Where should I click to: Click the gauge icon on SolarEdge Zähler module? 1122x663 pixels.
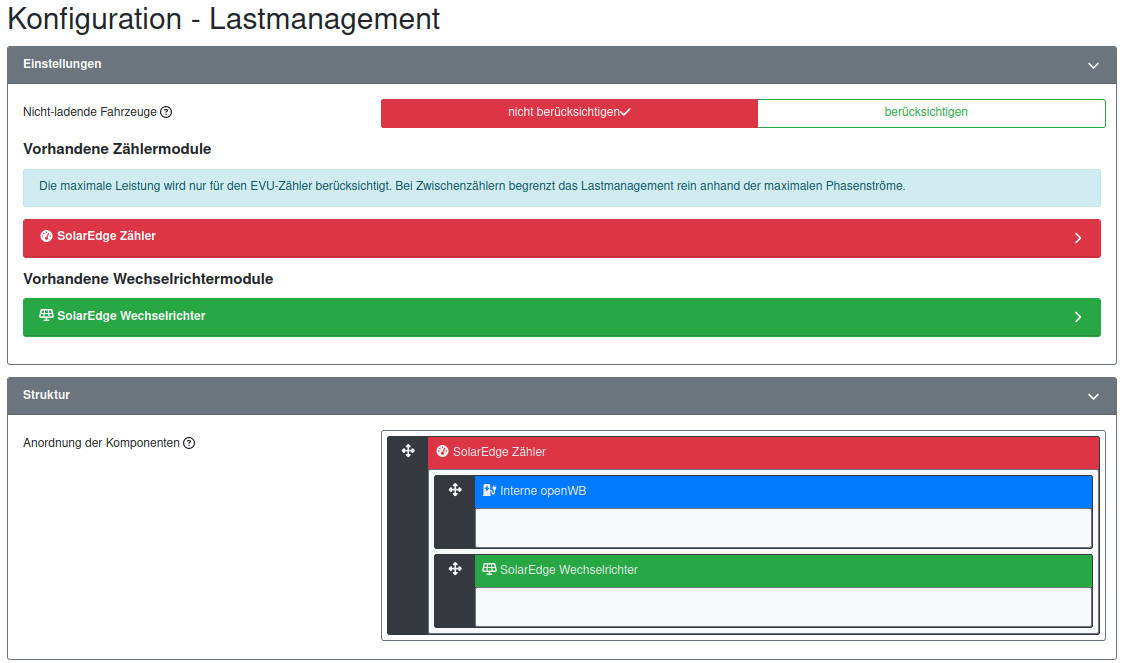(47, 236)
